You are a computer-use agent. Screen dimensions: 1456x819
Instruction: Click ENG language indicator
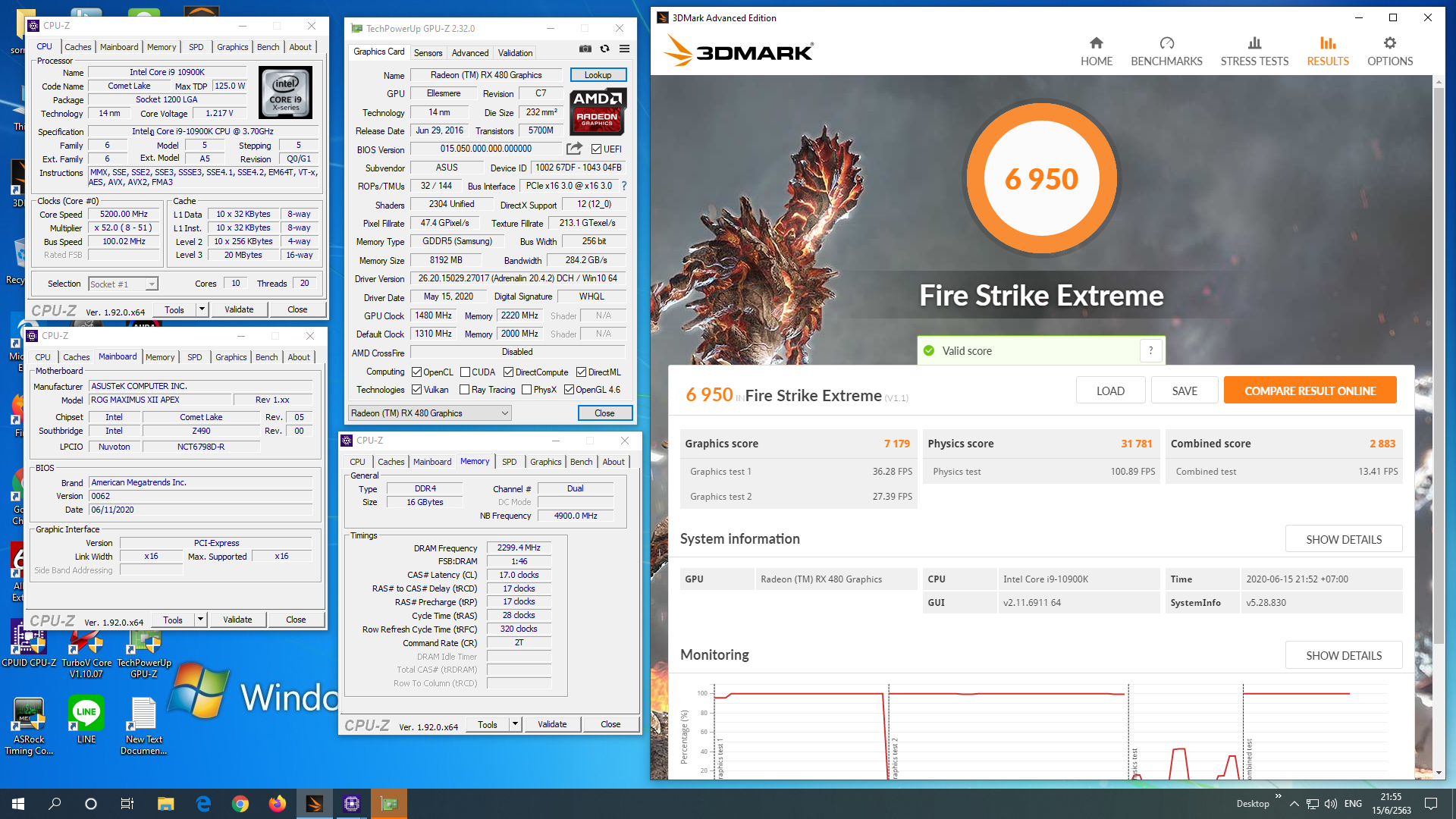point(1353,804)
